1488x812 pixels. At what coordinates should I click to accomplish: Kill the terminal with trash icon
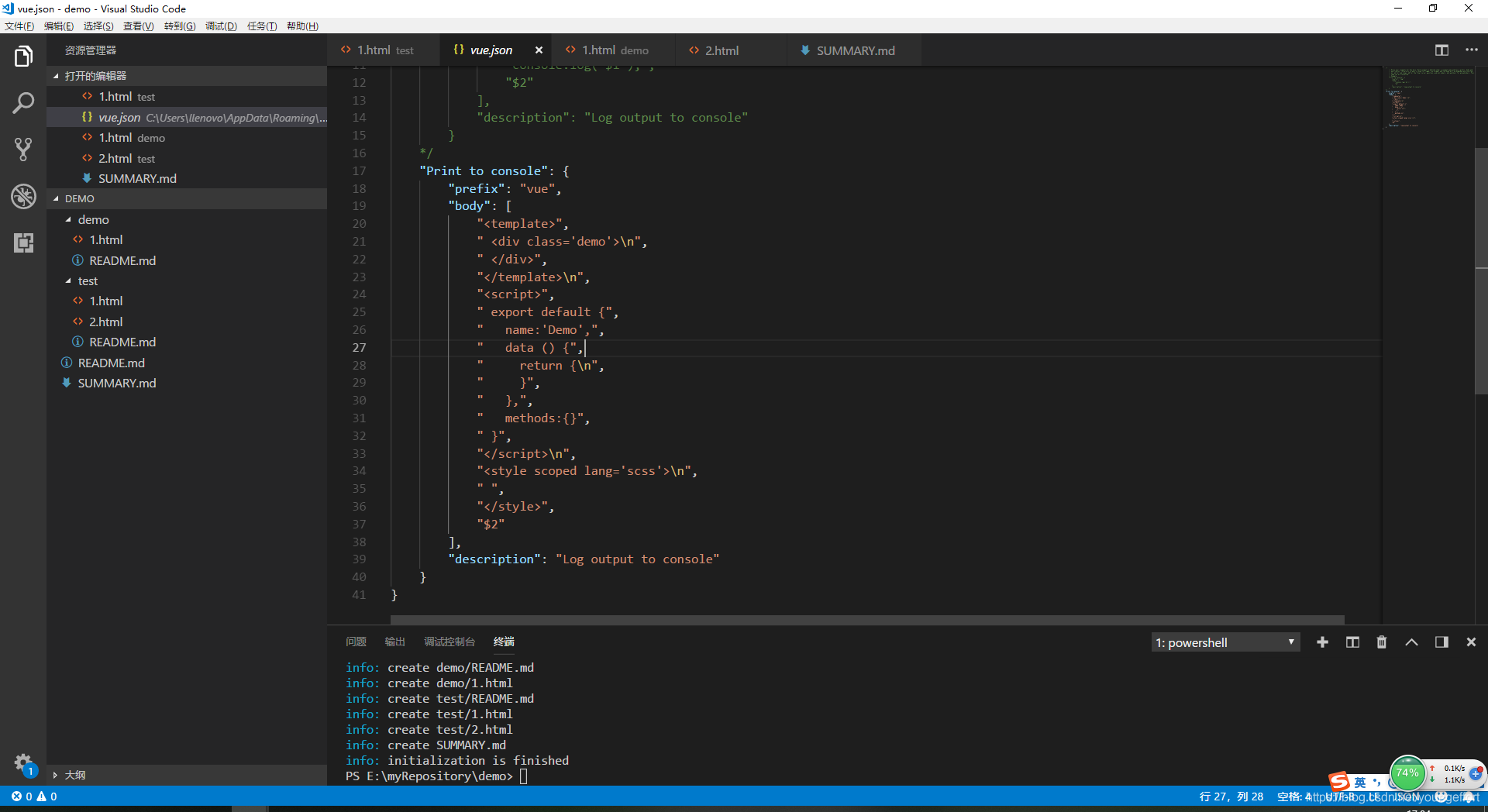point(1381,642)
